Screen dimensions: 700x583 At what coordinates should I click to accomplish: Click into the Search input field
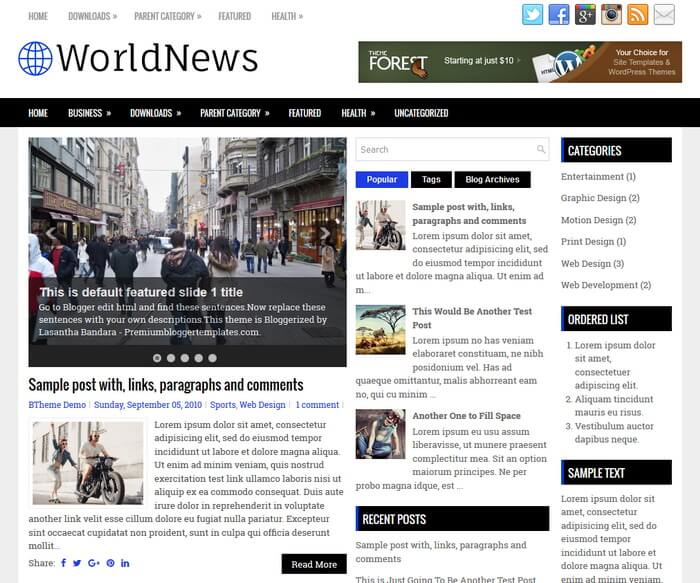pos(443,150)
